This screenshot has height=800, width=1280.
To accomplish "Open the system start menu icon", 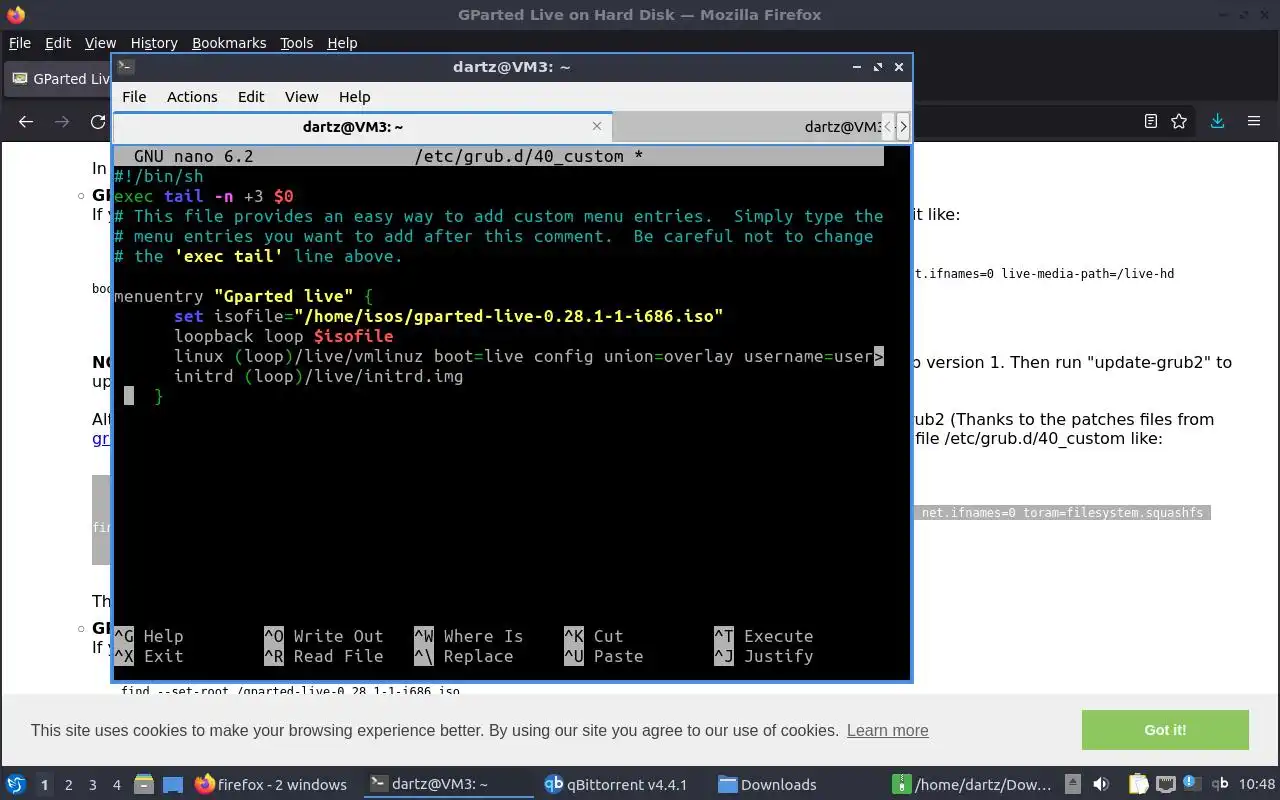I will click(16, 784).
